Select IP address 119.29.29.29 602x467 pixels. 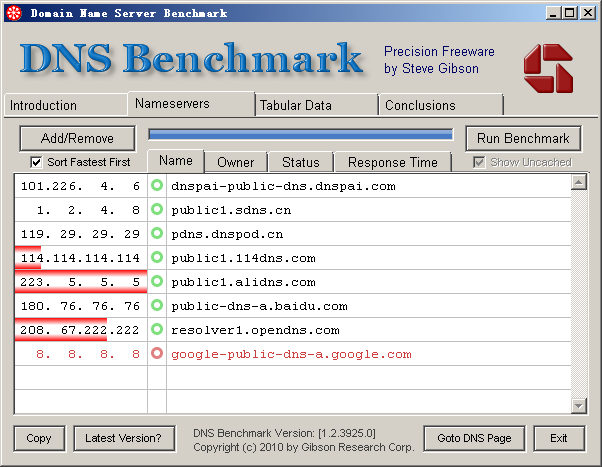click(80, 234)
